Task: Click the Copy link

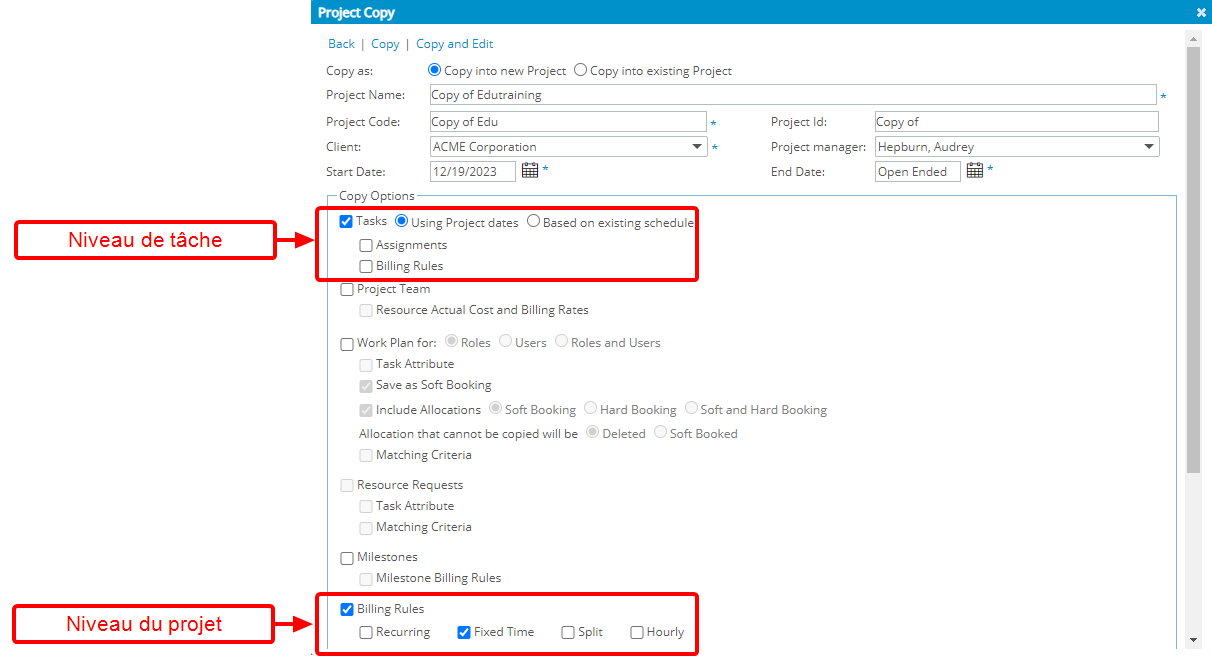Action: tap(385, 44)
